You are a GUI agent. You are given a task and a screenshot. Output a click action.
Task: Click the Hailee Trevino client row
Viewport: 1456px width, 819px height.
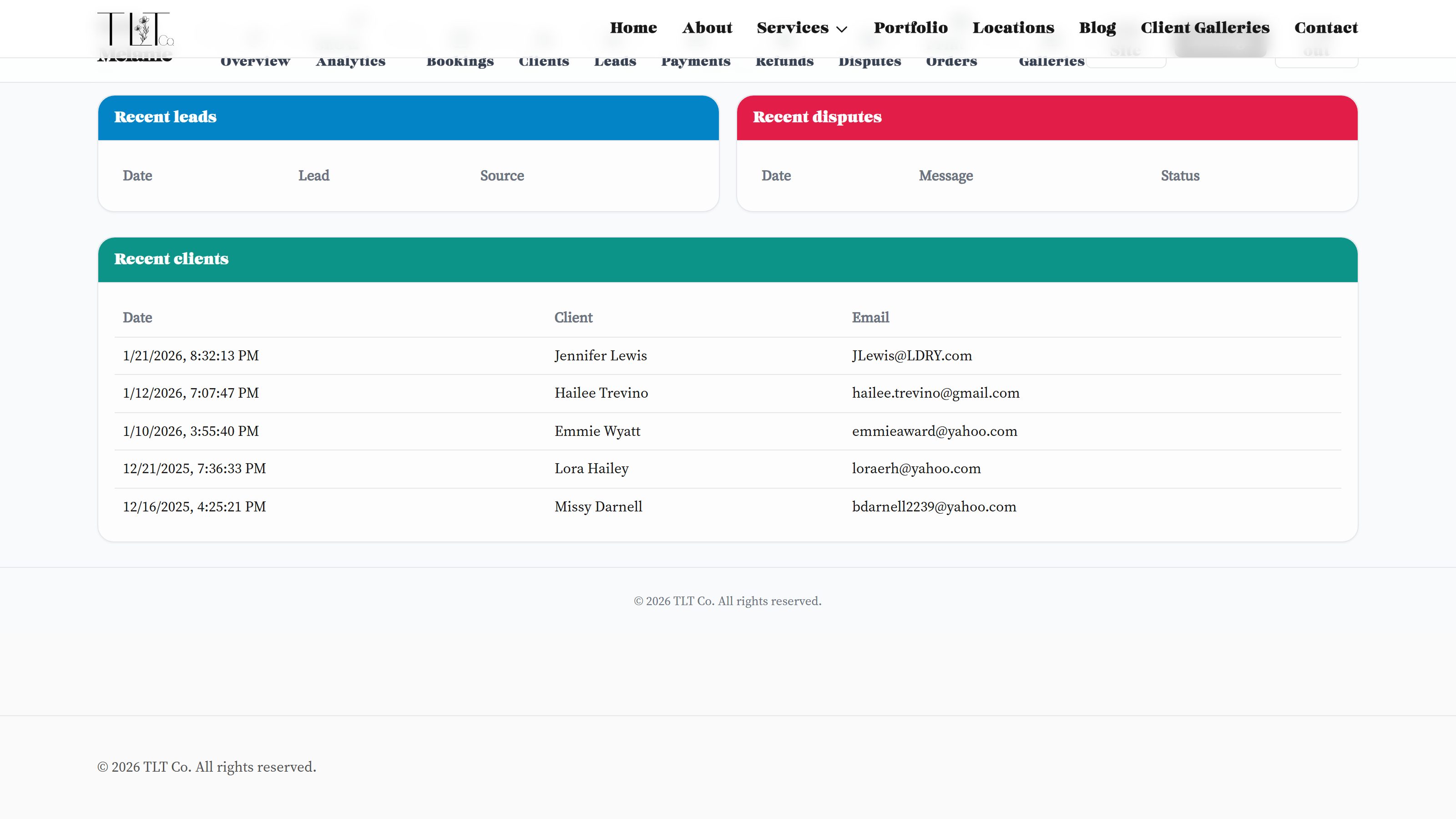click(601, 393)
